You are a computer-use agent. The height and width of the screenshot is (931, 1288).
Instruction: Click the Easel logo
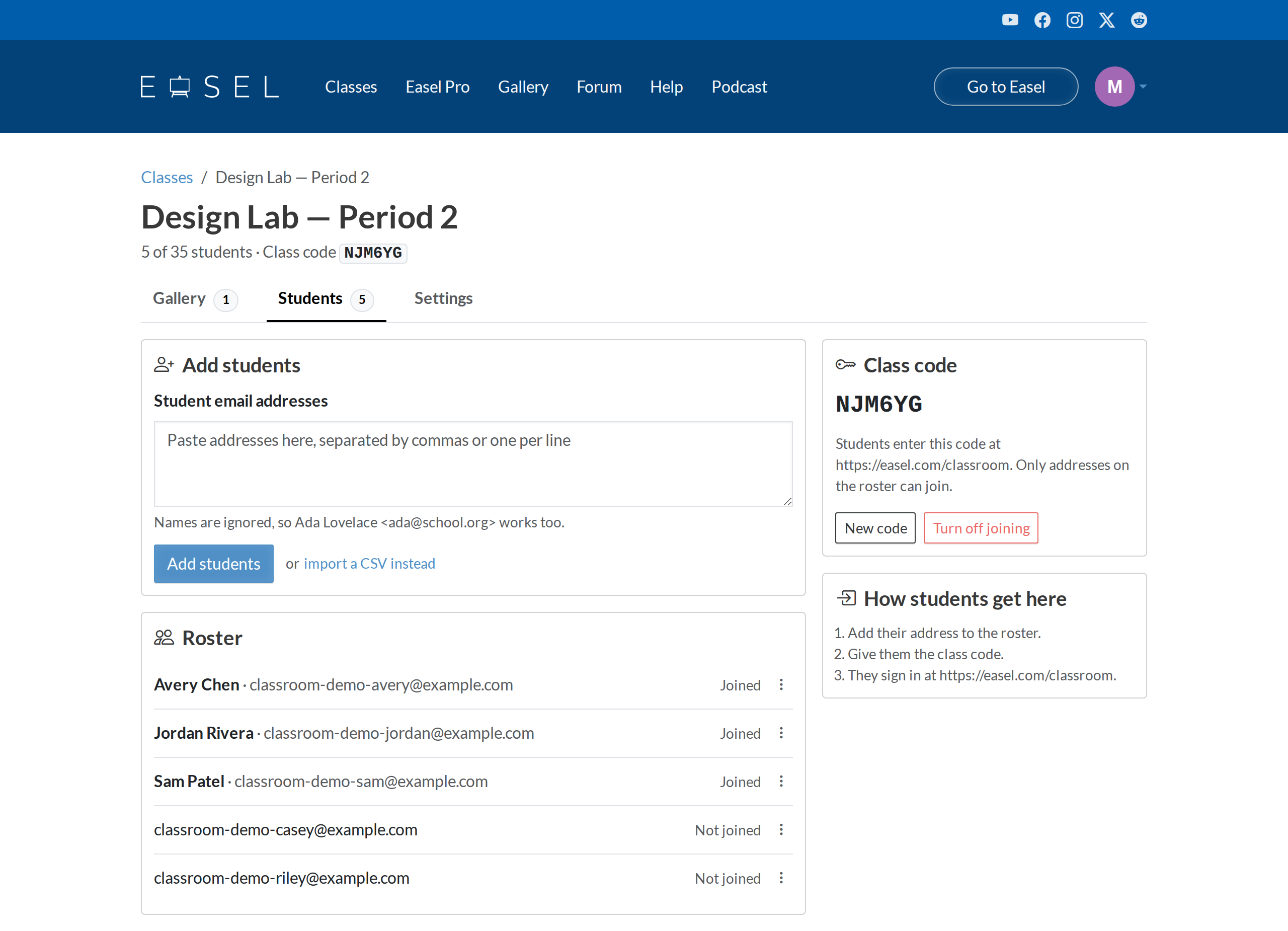point(210,87)
